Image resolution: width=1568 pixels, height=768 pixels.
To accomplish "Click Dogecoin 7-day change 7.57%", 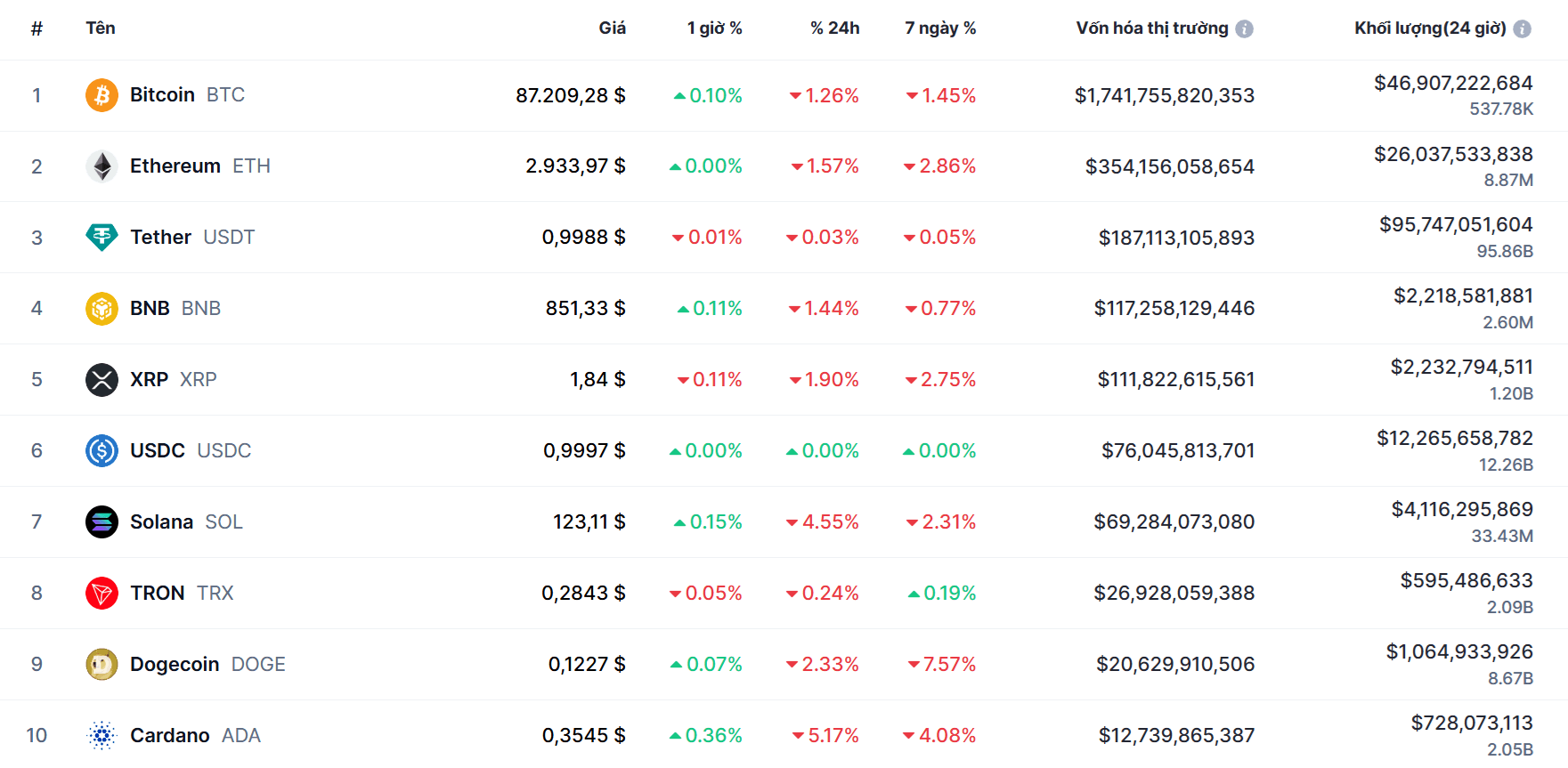I will point(942,665).
